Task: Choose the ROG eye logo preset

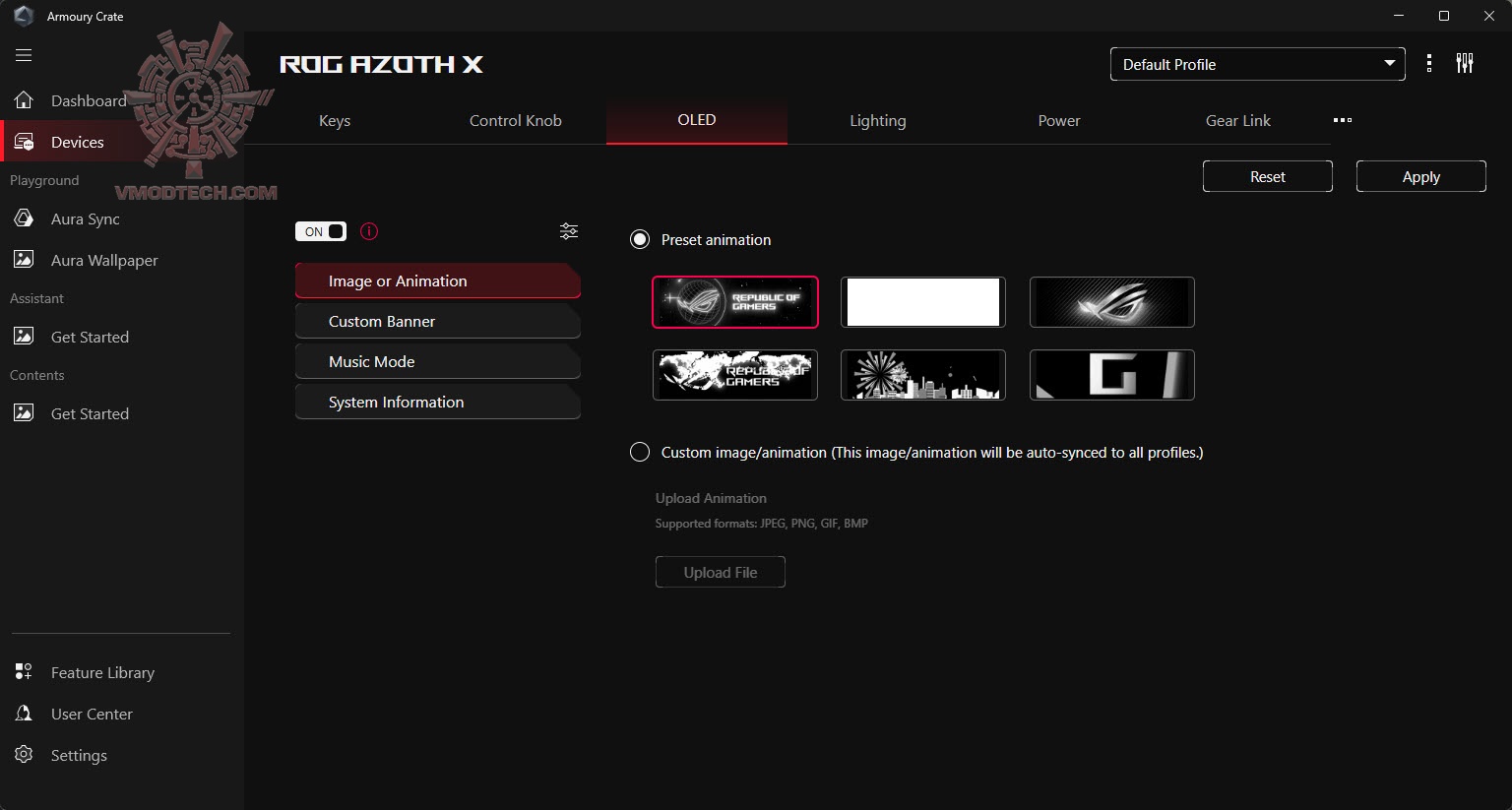Action: [x=1112, y=302]
